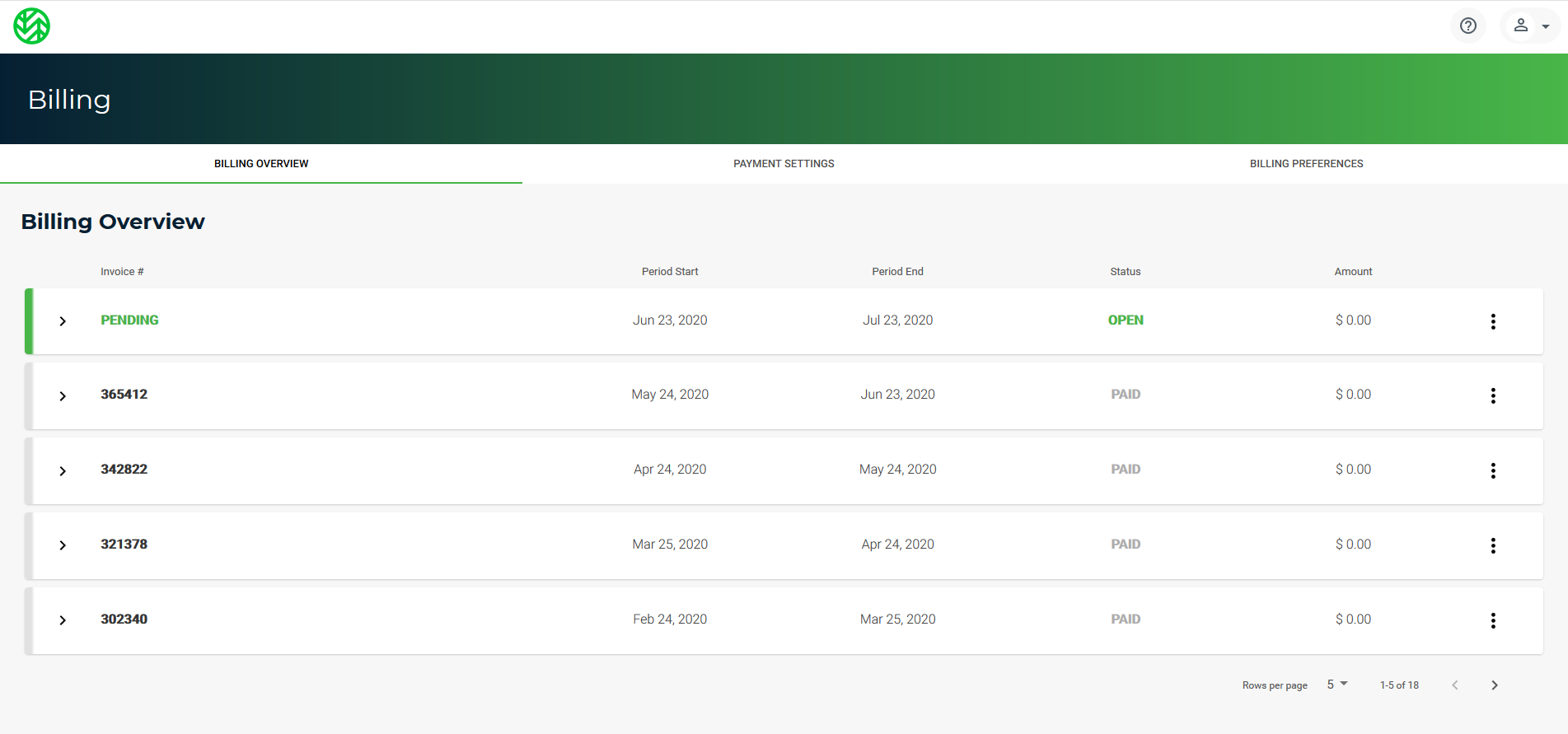Open the user account menu
This screenshot has height=734, width=1568.
click(x=1530, y=26)
